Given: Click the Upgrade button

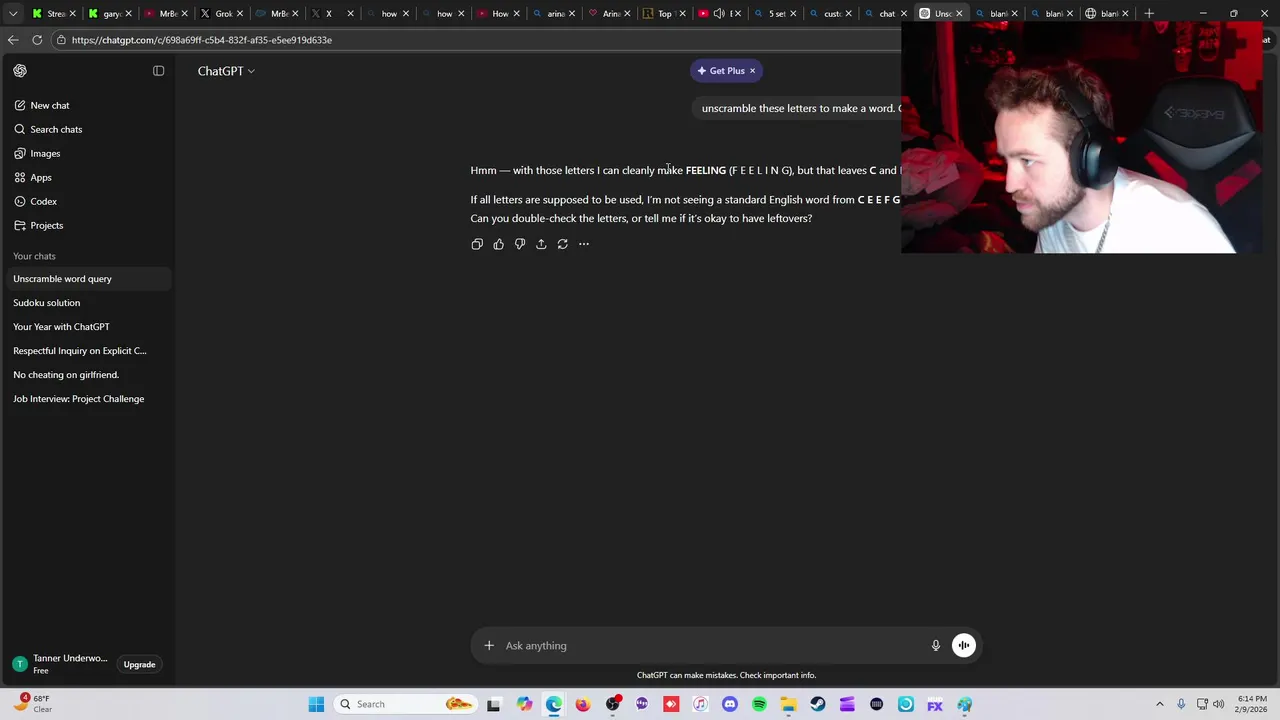Looking at the screenshot, I should 139,665.
